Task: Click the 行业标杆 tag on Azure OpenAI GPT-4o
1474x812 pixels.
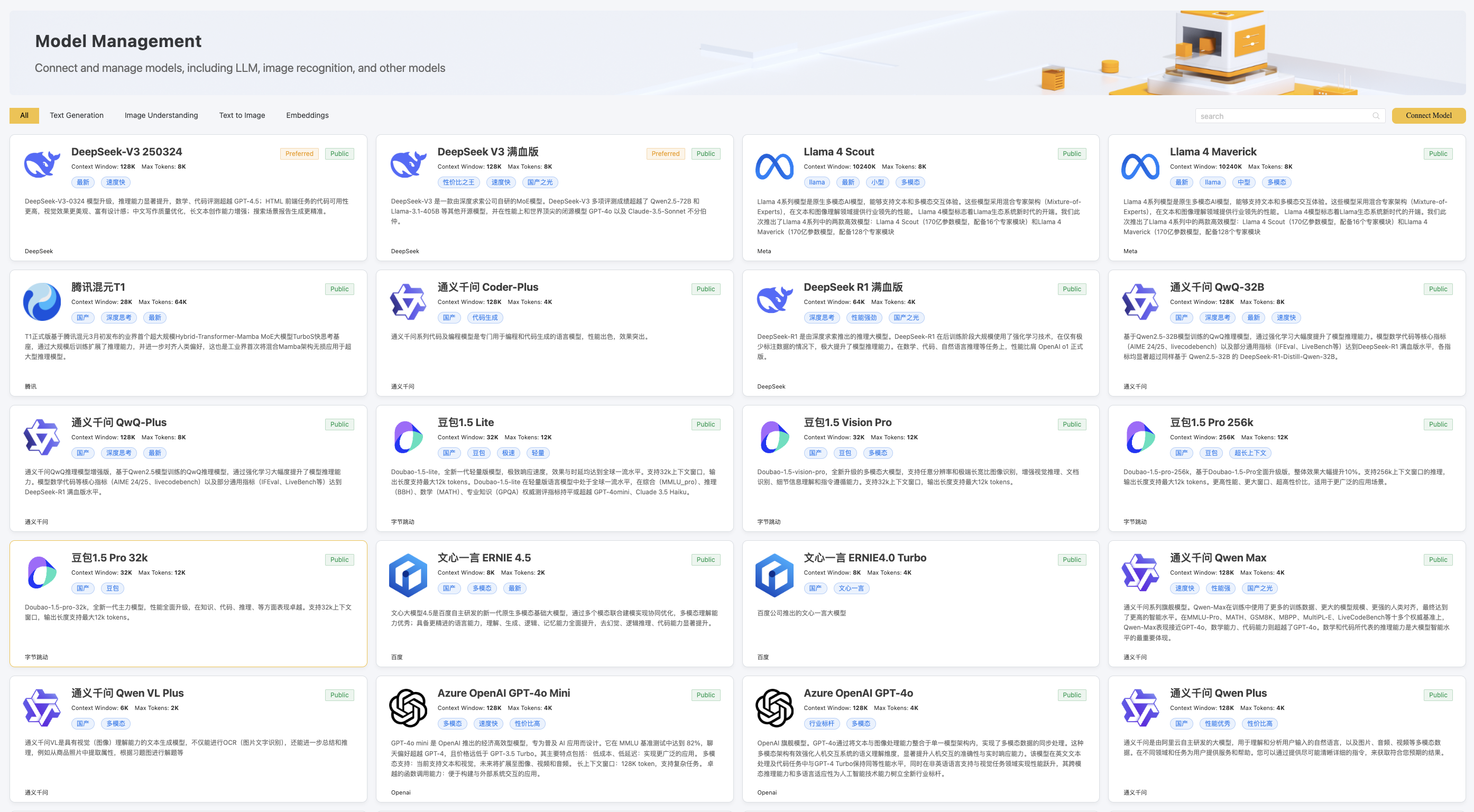Action: [x=821, y=723]
